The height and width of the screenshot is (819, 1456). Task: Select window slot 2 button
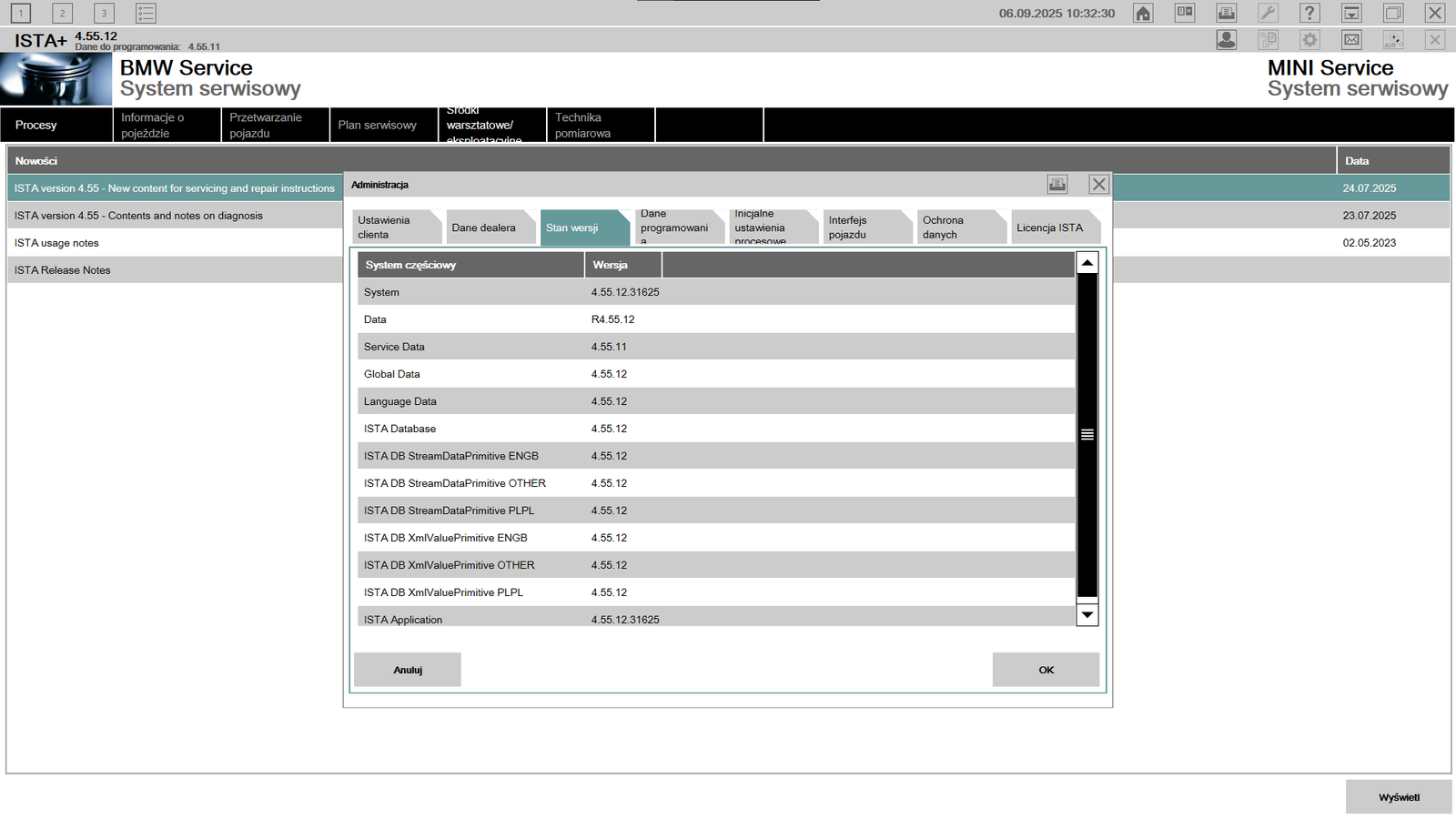62,13
